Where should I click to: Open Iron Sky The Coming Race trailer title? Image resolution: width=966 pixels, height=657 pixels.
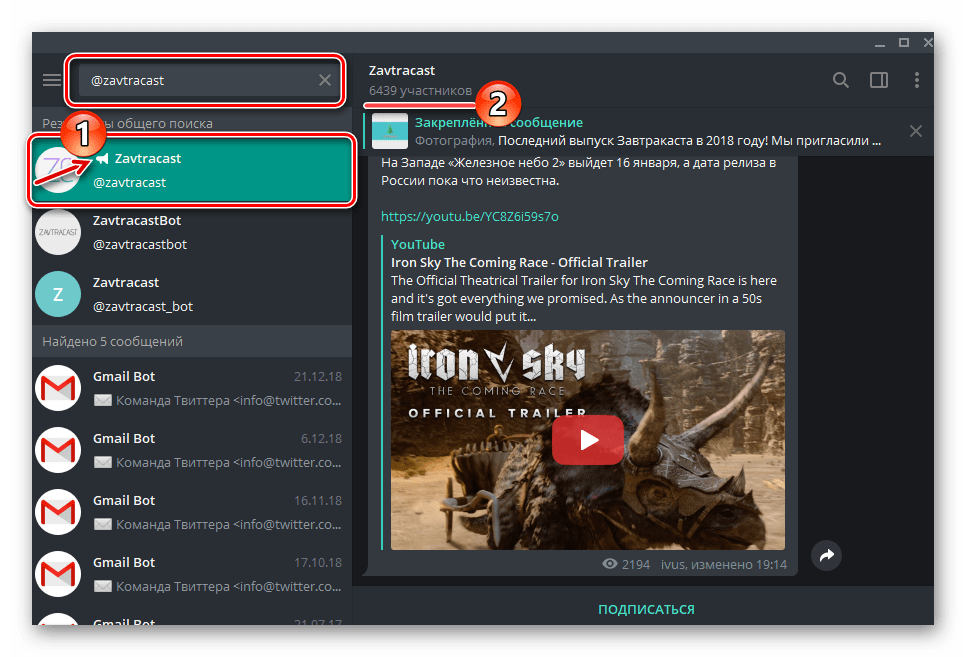(519, 263)
